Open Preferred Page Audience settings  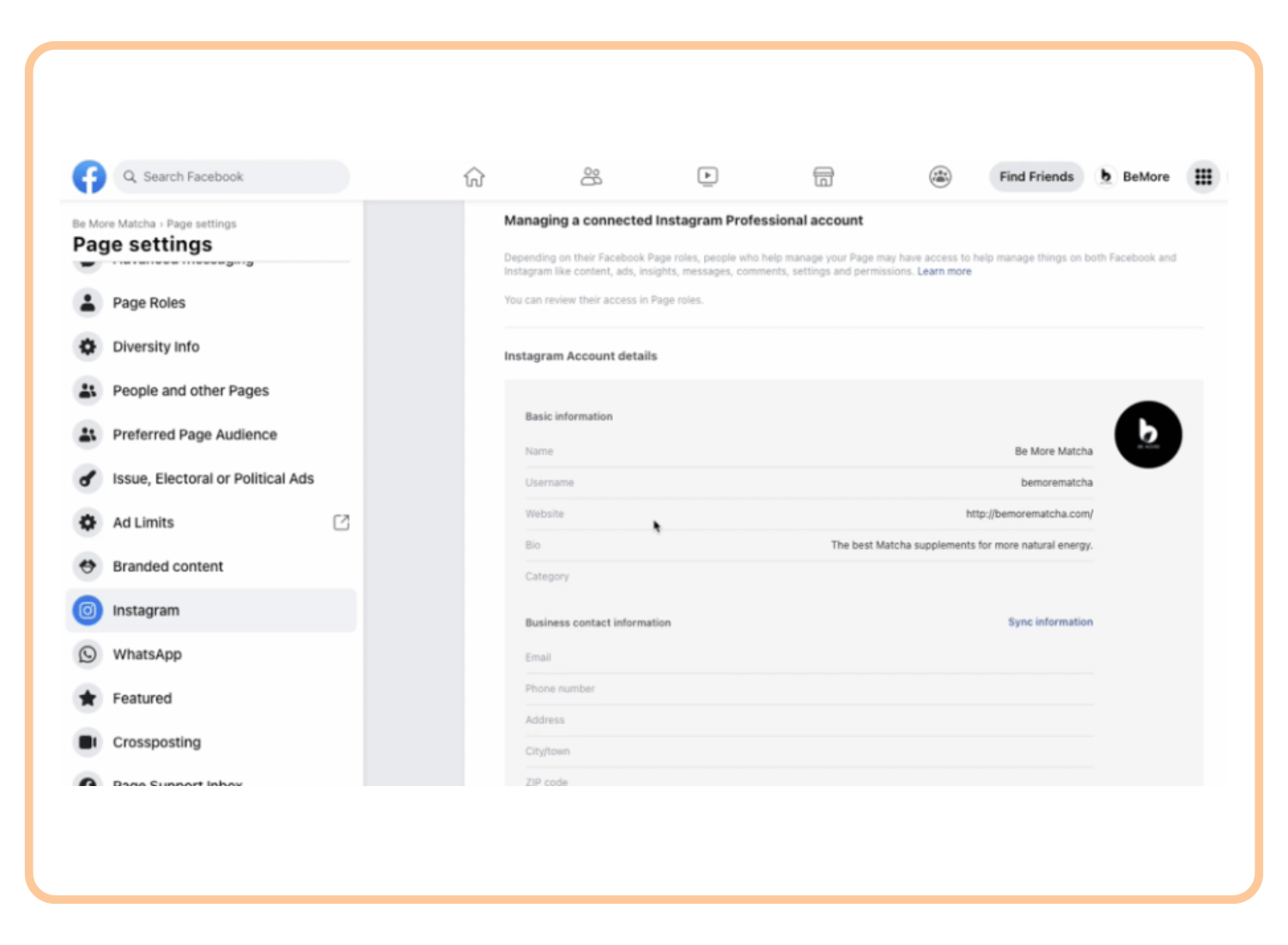click(x=210, y=435)
